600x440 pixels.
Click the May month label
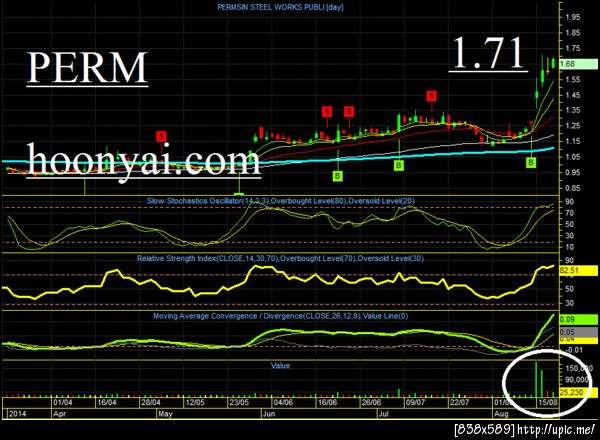[x=166, y=414]
